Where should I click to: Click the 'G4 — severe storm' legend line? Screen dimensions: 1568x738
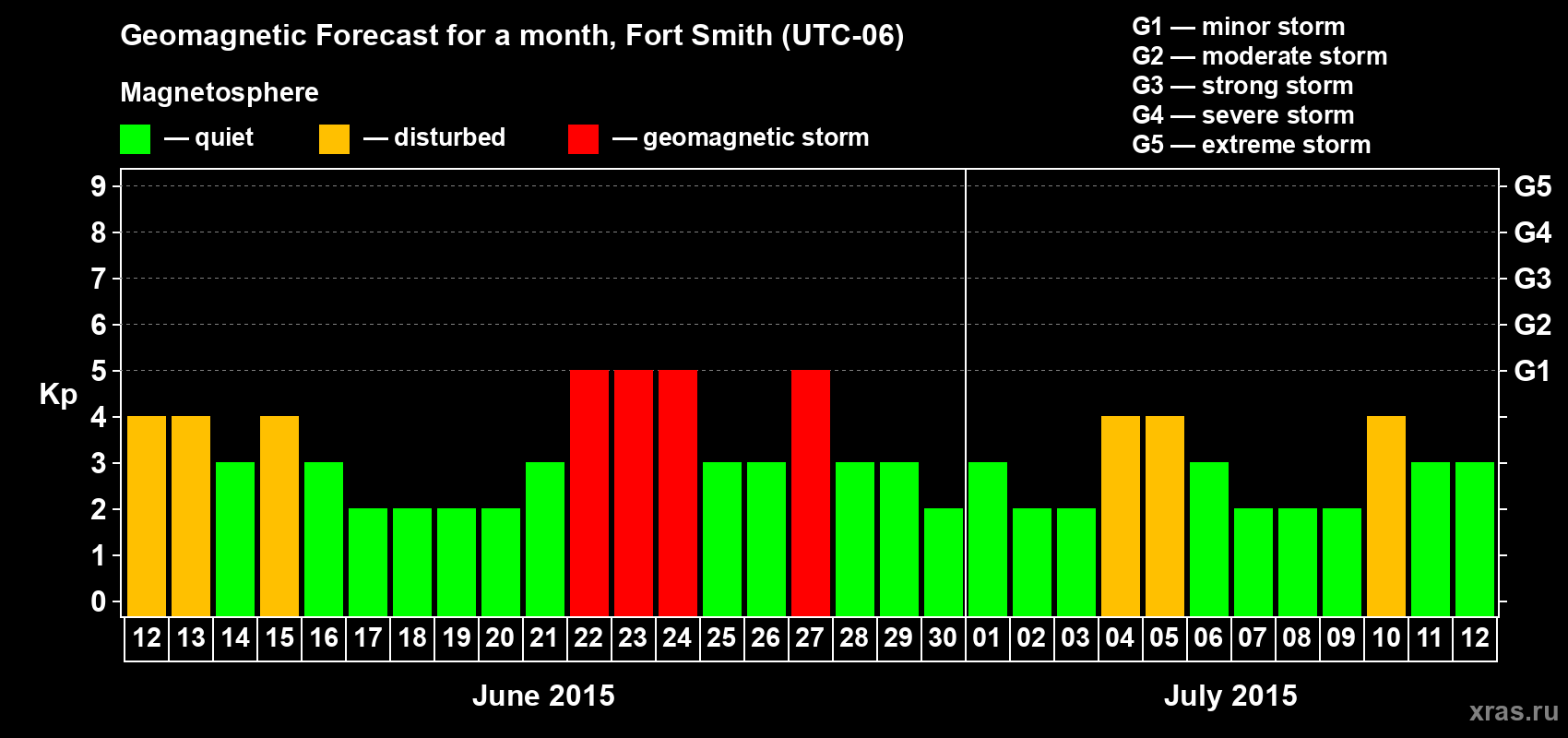point(1243,115)
